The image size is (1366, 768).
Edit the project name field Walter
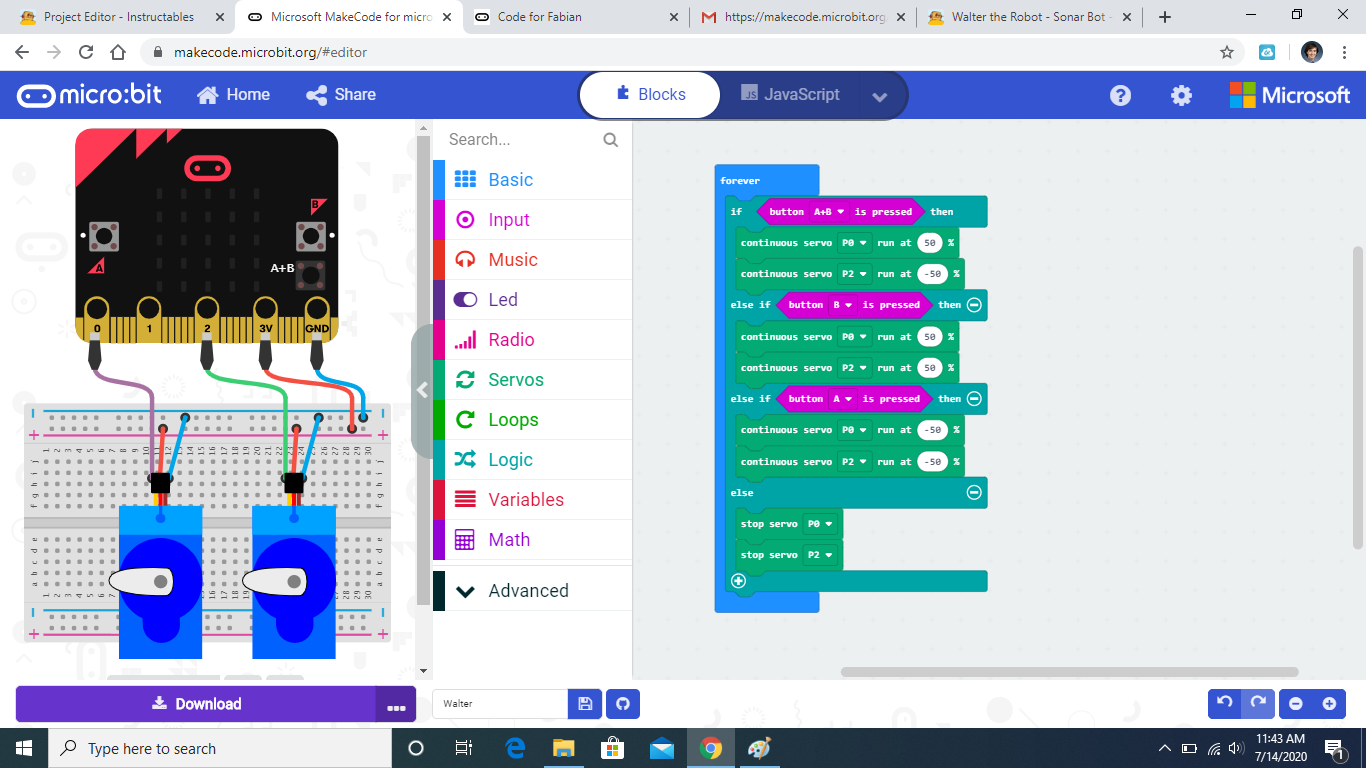tap(500, 704)
